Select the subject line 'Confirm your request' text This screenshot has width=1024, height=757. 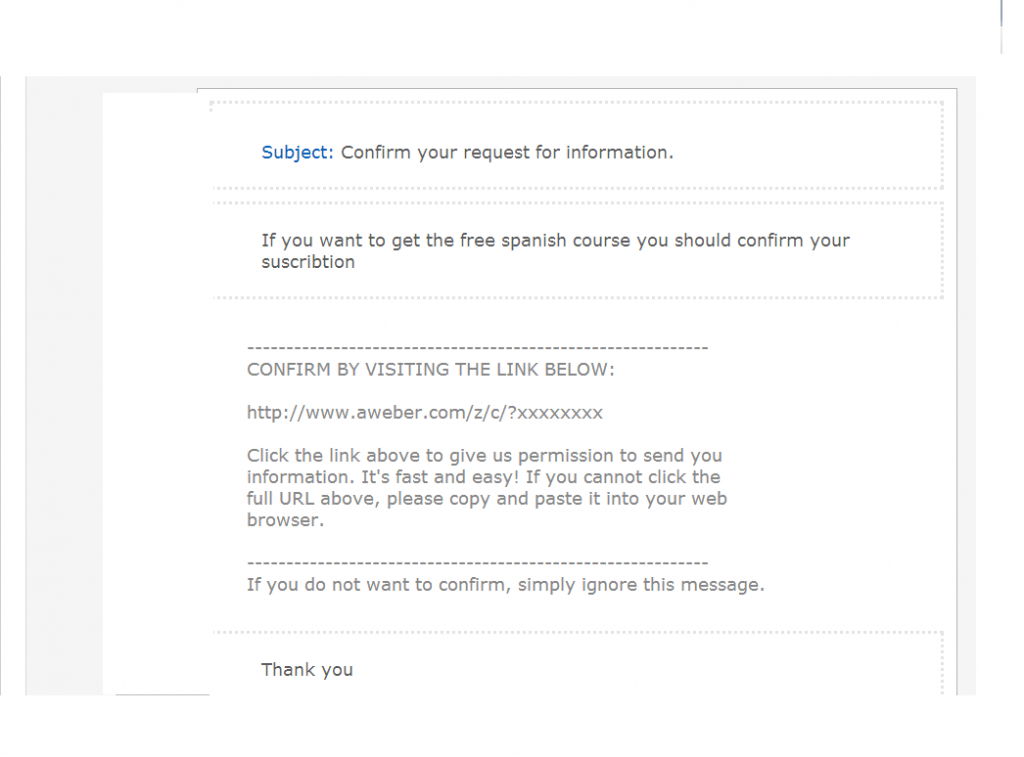[436, 153]
